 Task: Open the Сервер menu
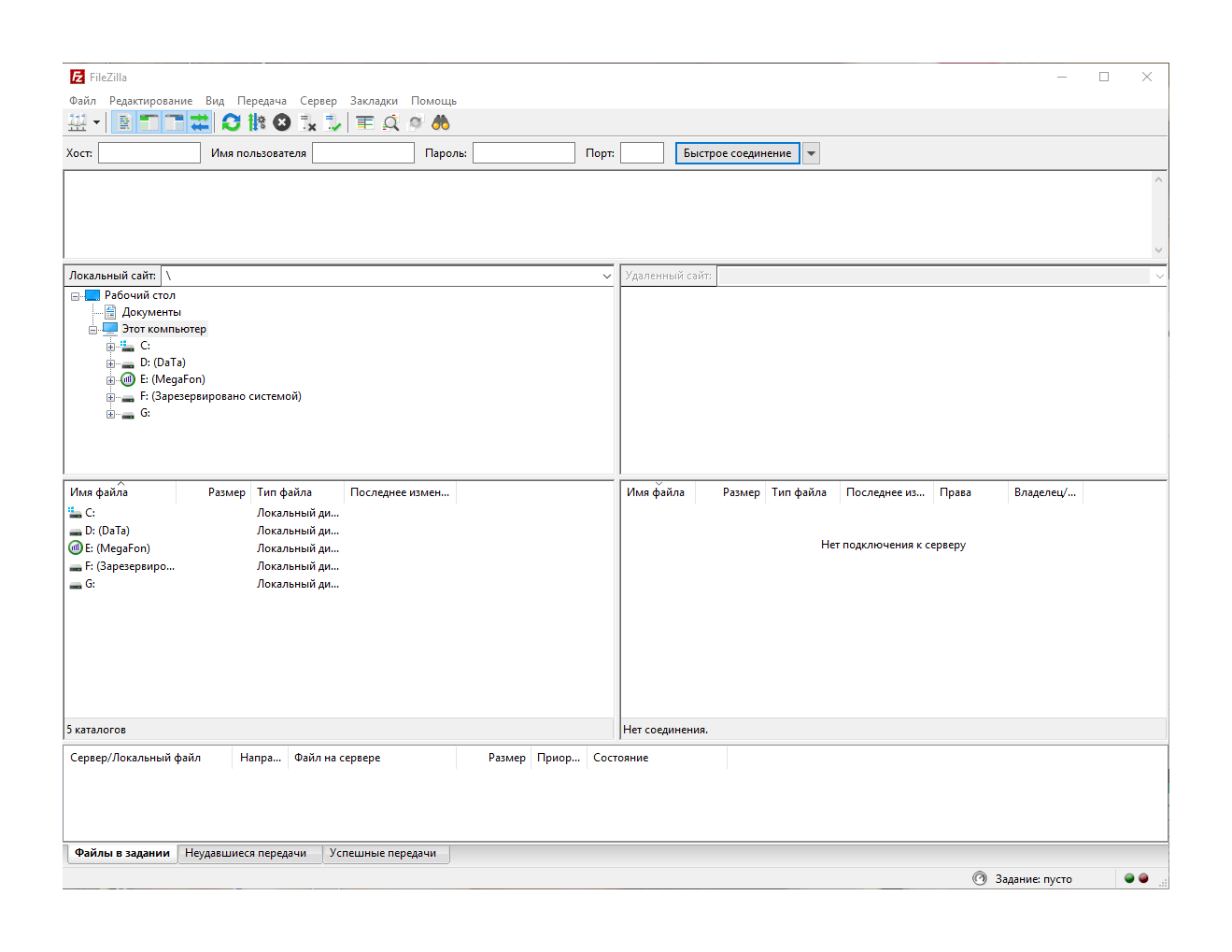click(x=319, y=101)
